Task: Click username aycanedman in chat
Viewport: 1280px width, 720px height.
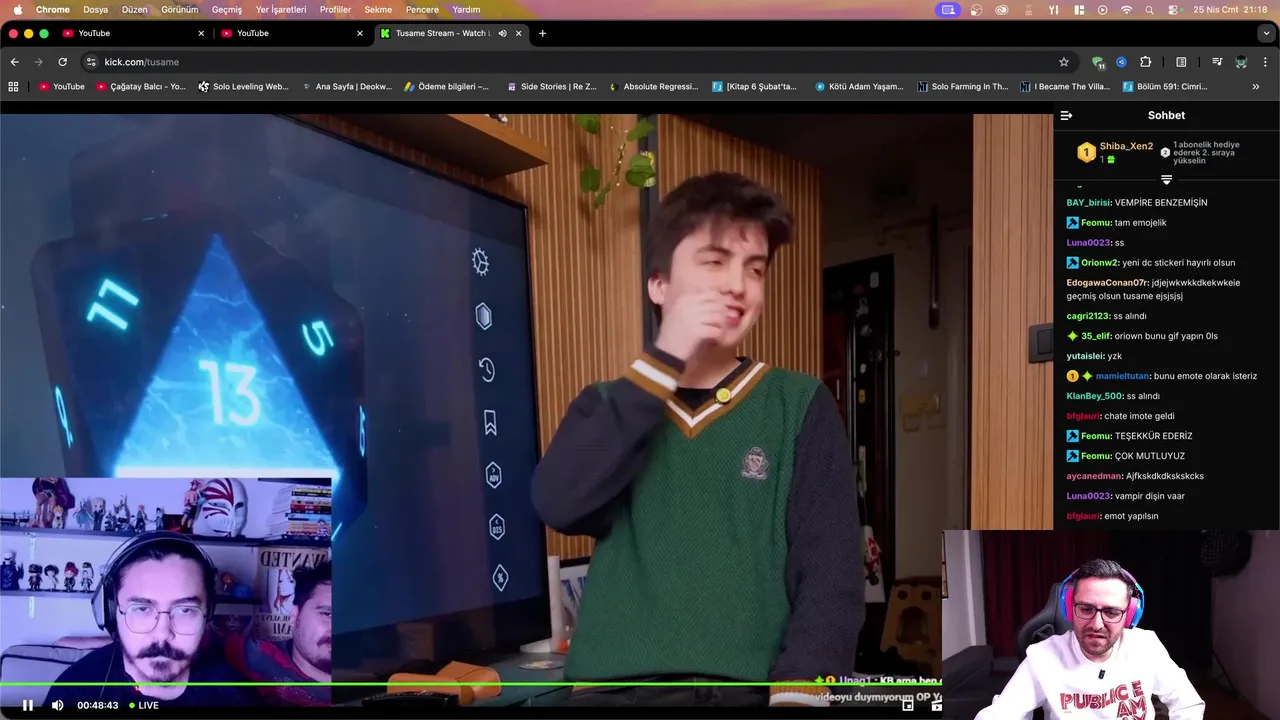Action: (1094, 476)
